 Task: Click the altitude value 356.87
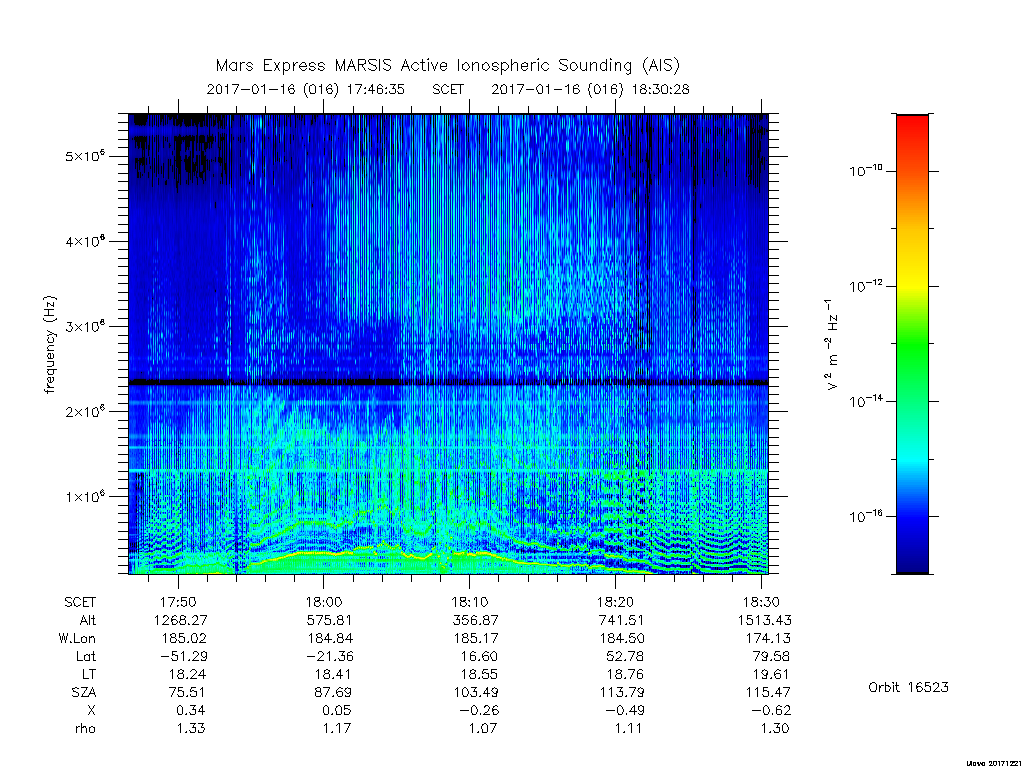point(475,620)
